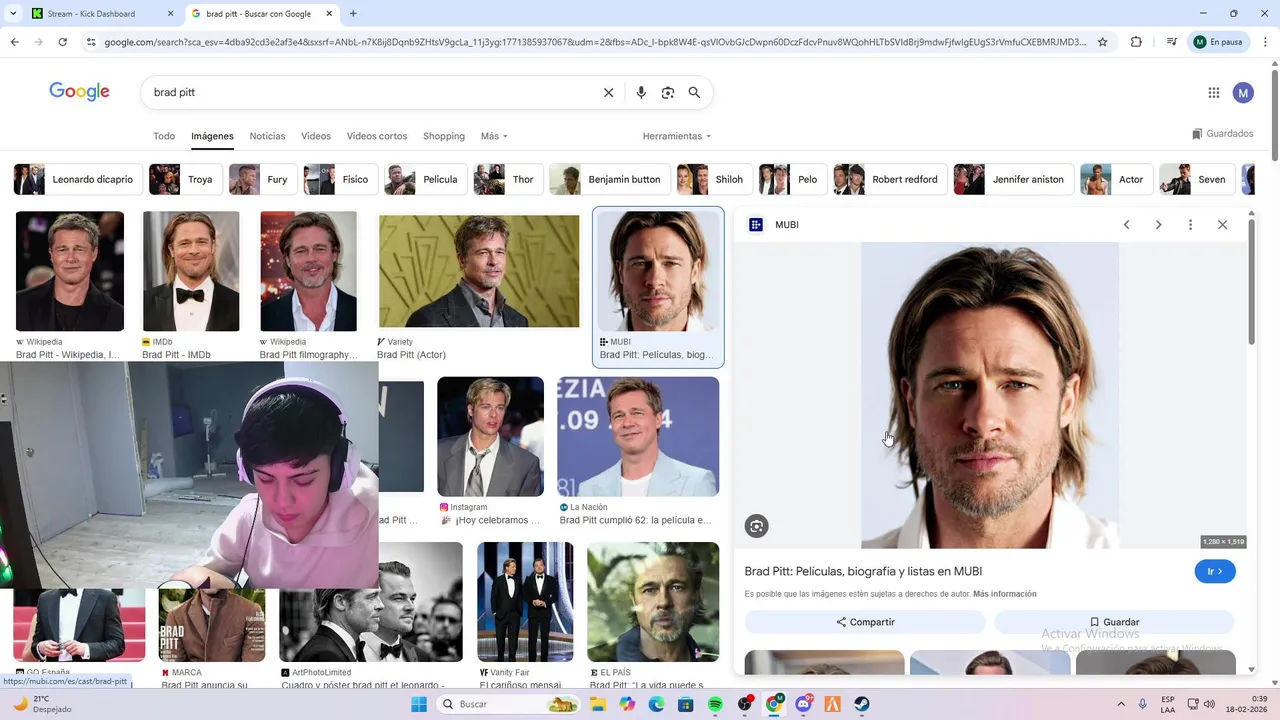1280x720 pixels.
Task: Open the Chrome extensions puzzle icon
Action: click(1136, 42)
